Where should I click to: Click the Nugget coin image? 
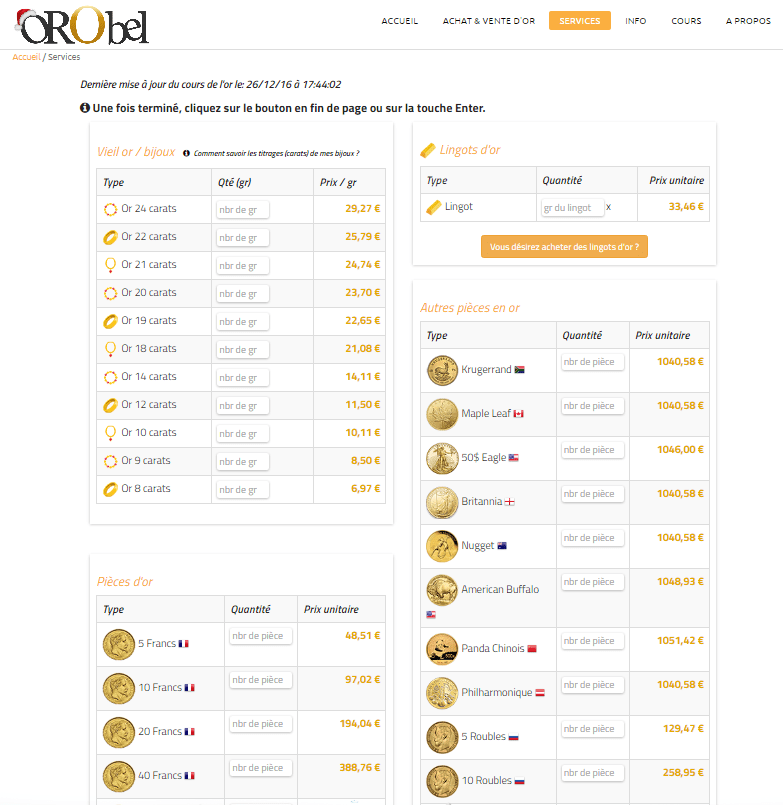pyautogui.click(x=442, y=546)
